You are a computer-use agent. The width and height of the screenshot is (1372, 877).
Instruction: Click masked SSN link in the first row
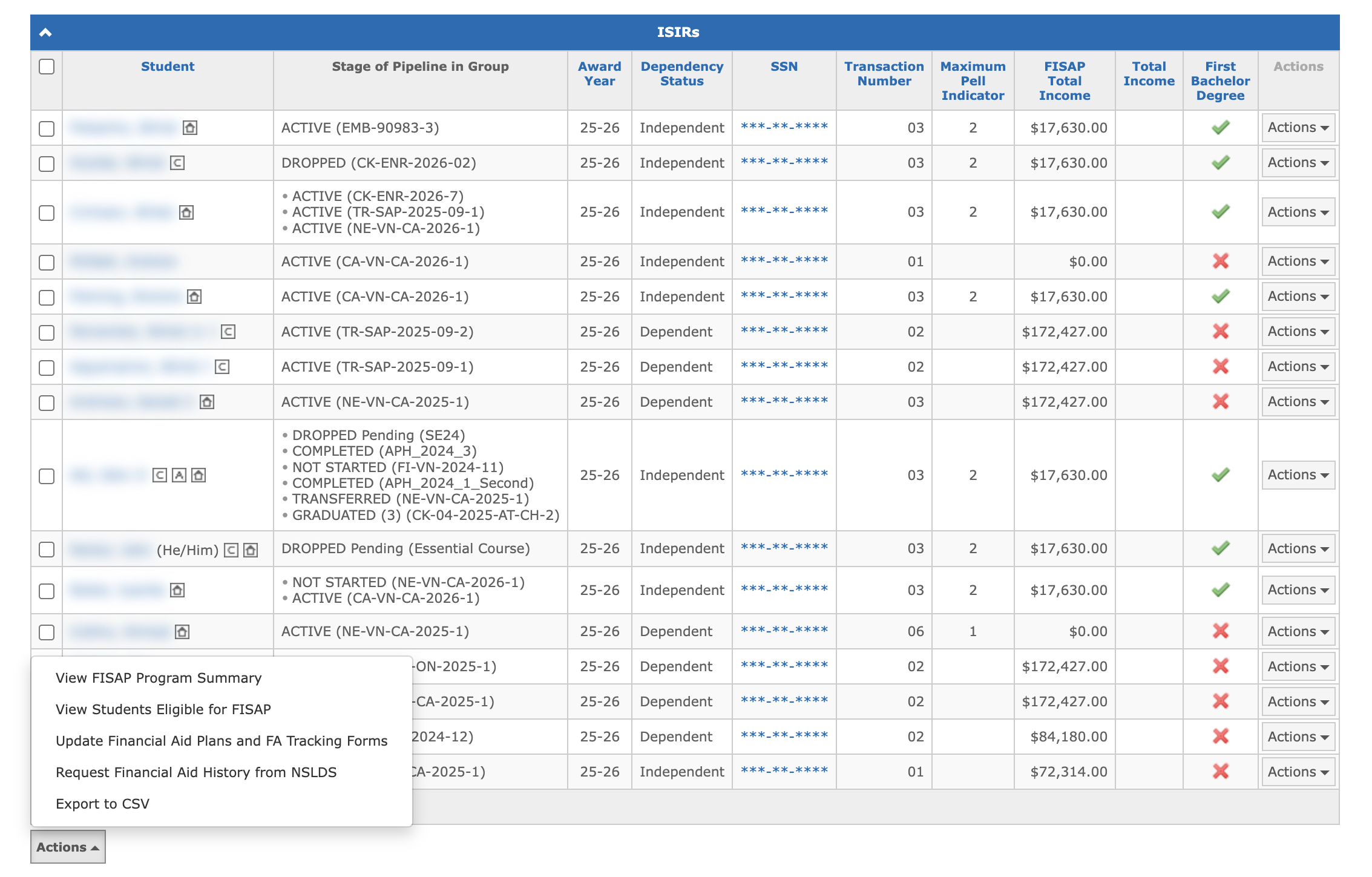click(784, 127)
